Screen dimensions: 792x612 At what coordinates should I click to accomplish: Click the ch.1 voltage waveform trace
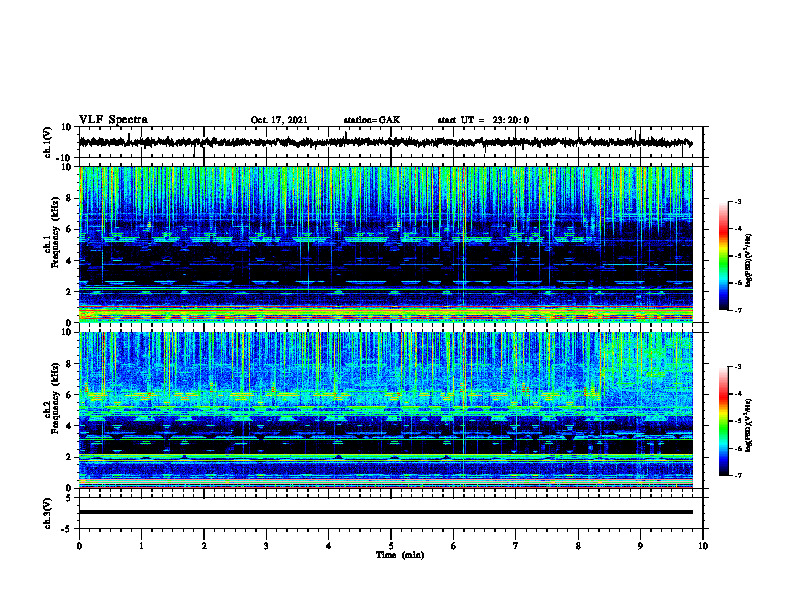tap(386, 142)
